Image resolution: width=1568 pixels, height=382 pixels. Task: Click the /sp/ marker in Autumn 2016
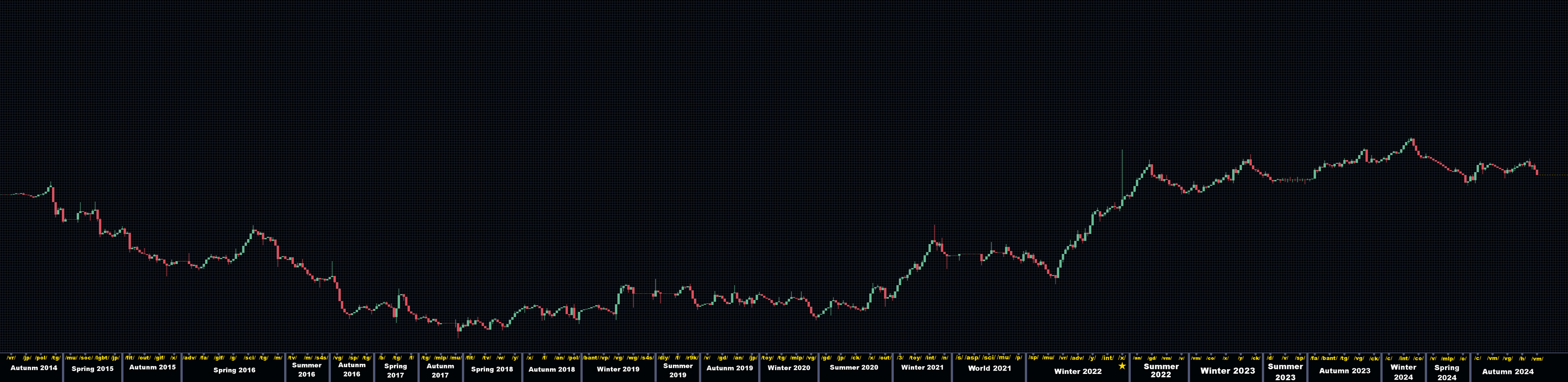[x=353, y=358]
